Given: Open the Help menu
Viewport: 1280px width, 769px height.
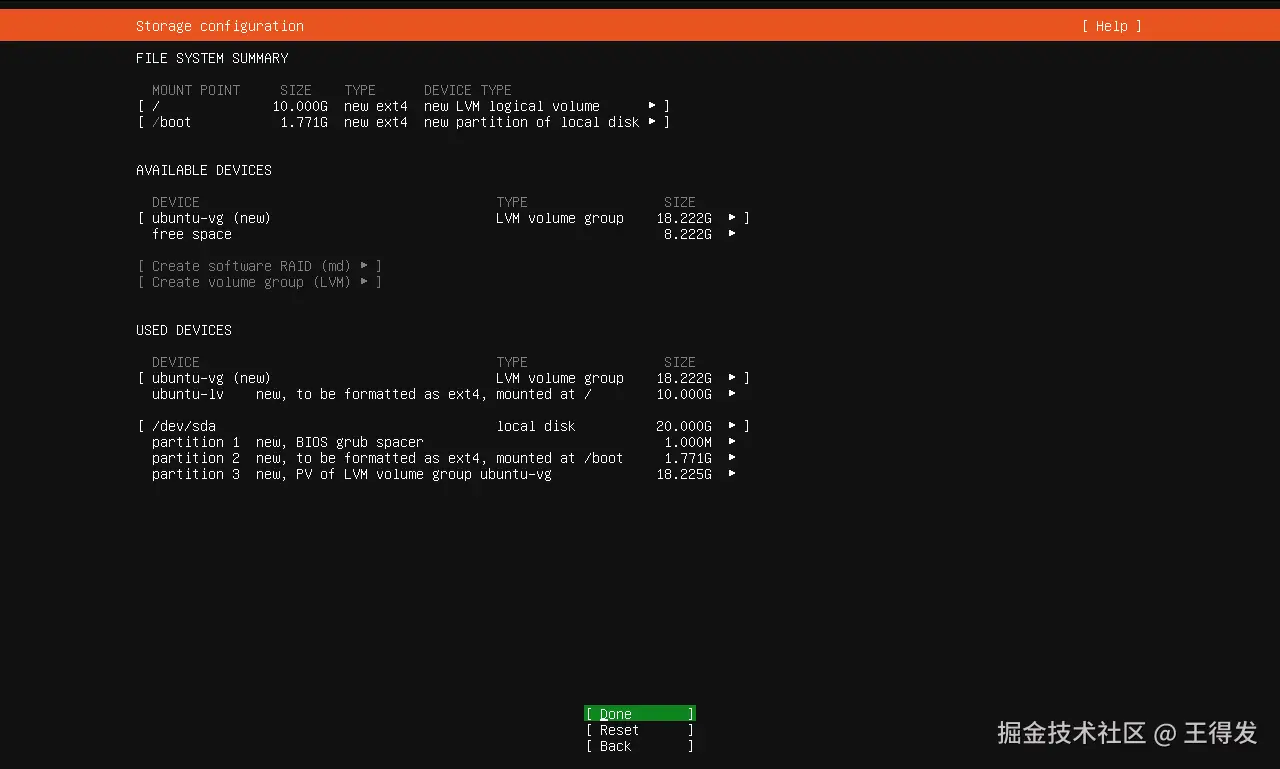Looking at the screenshot, I should click(1111, 26).
